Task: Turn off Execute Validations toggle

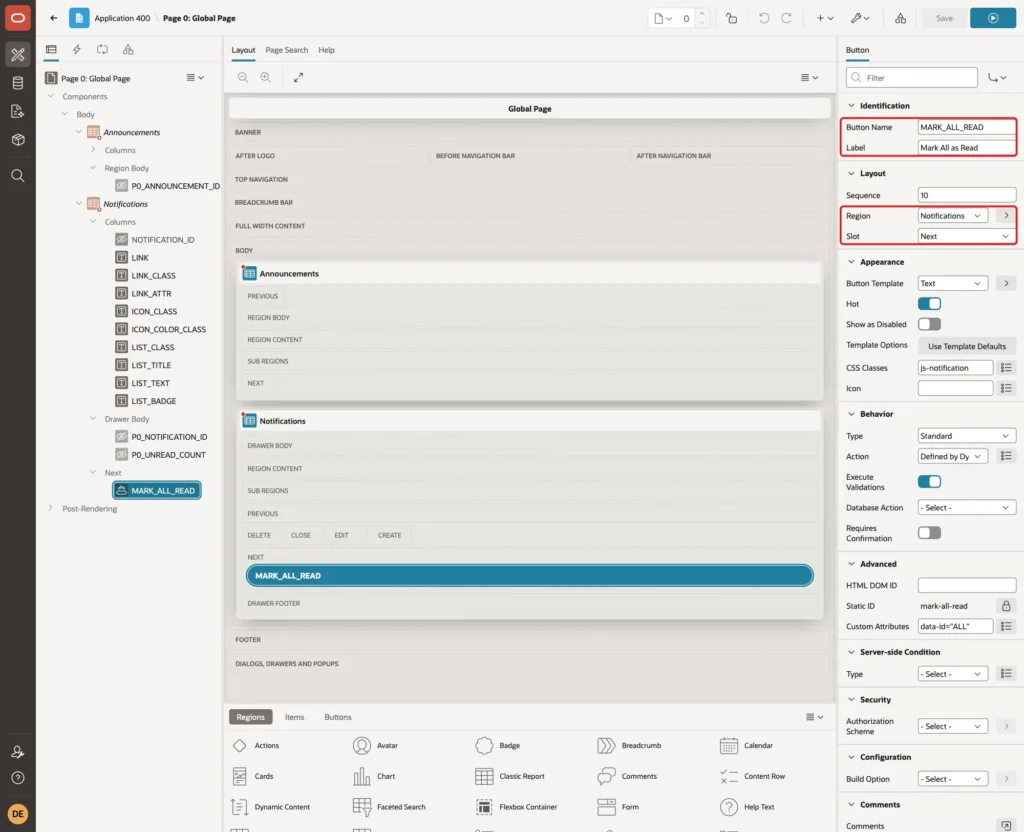Action: tap(929, 482)
